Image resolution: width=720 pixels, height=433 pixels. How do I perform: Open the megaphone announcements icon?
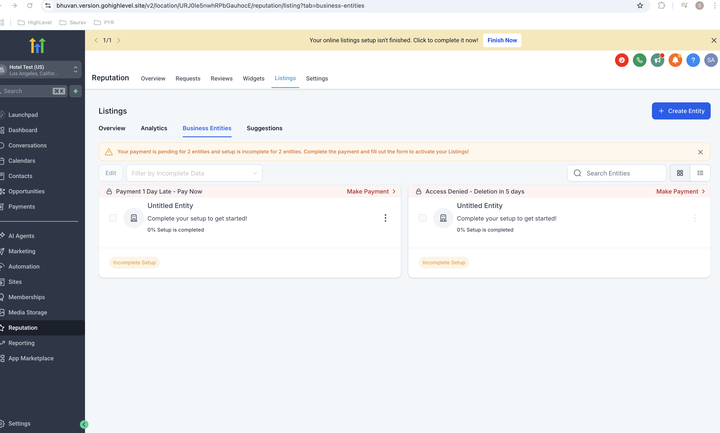pyautogui.click(x=657, y=61)
